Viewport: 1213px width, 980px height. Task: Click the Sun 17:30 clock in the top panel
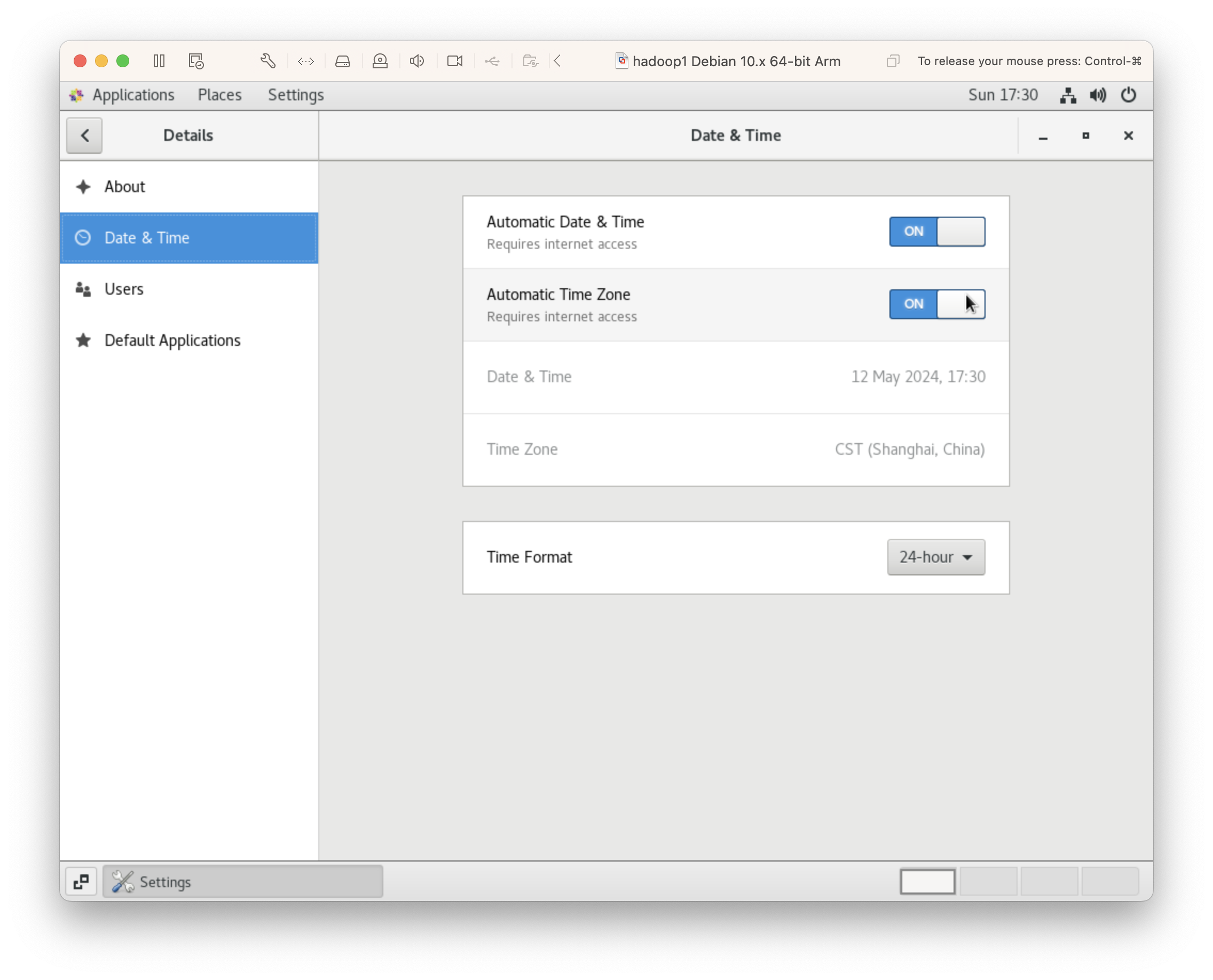[x=1003, y=95]
